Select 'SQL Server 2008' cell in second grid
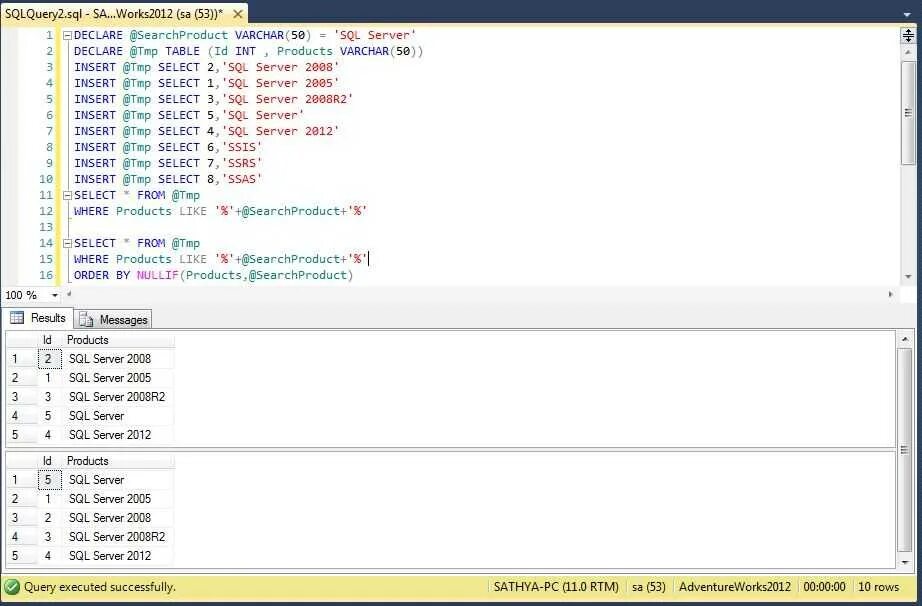 [118, 518]
